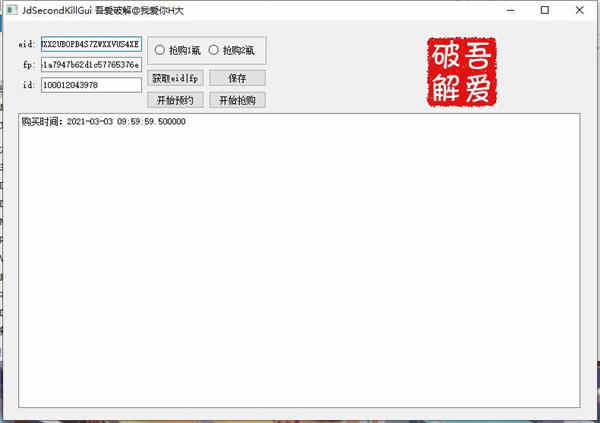Click the id: label
Viewport: 600px width, 423px height.
tap(28, 85)
